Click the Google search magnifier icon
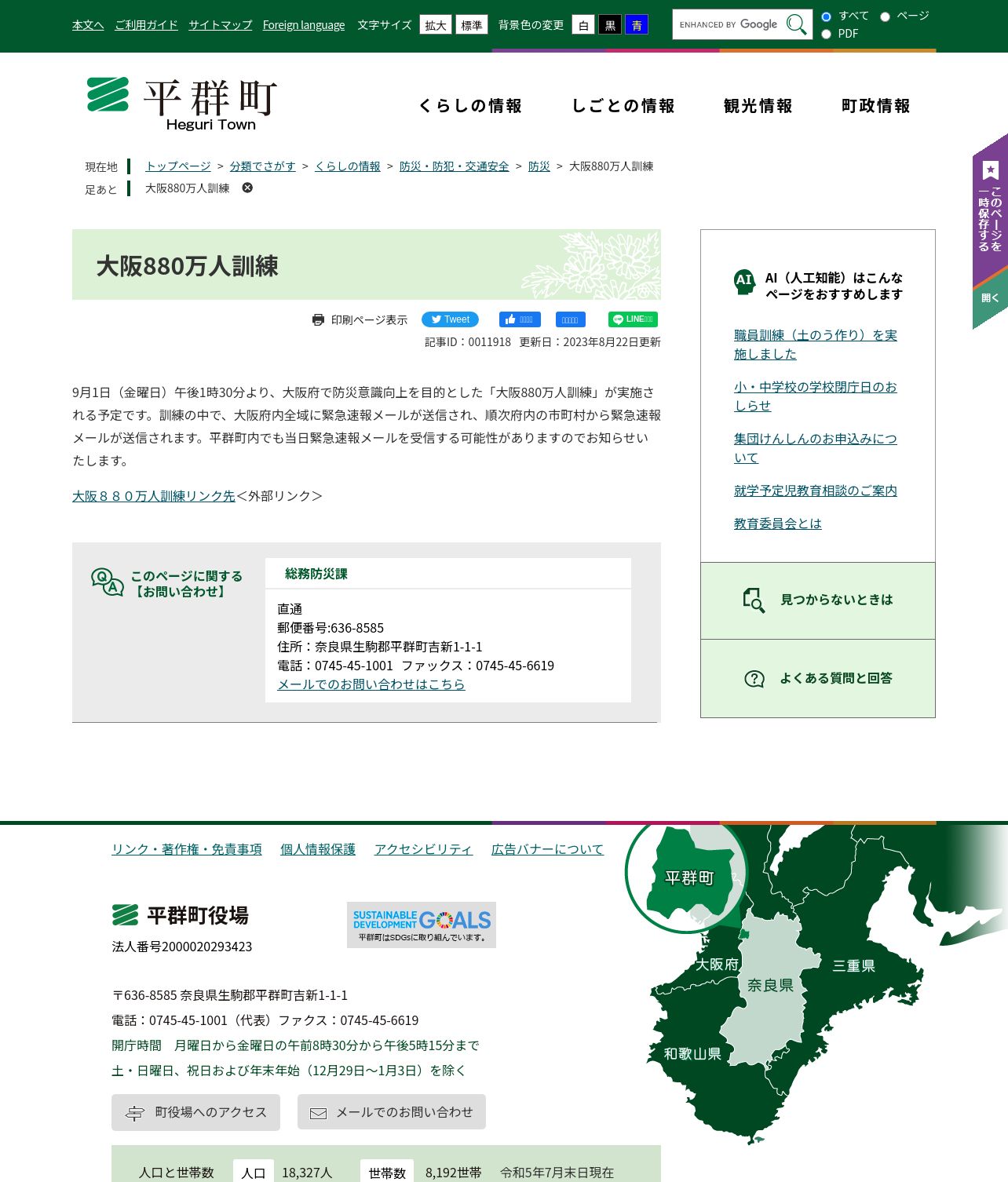This screenshot has height=1182, width=1008. coord(796,24)
